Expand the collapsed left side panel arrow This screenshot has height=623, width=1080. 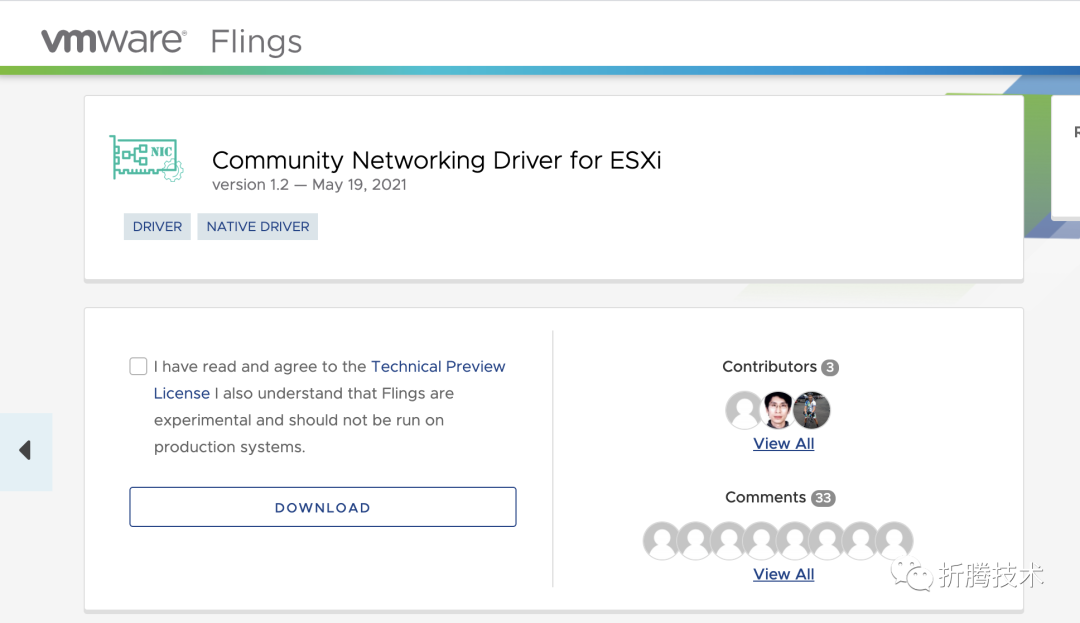26,451
